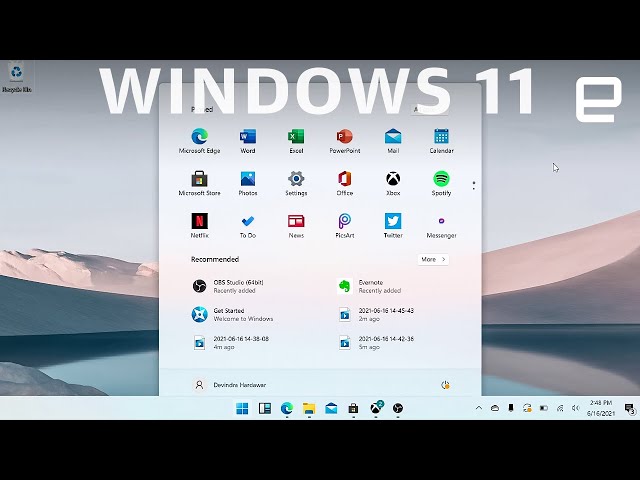The width and height of the screenshot is (640, 480).
Task: Launch the To Do app
Action: (x=248, y=226)
